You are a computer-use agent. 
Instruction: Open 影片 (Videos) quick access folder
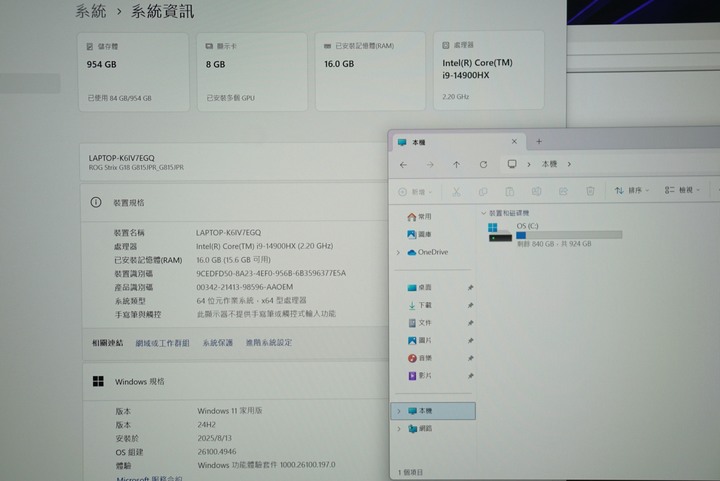[419, 375]
